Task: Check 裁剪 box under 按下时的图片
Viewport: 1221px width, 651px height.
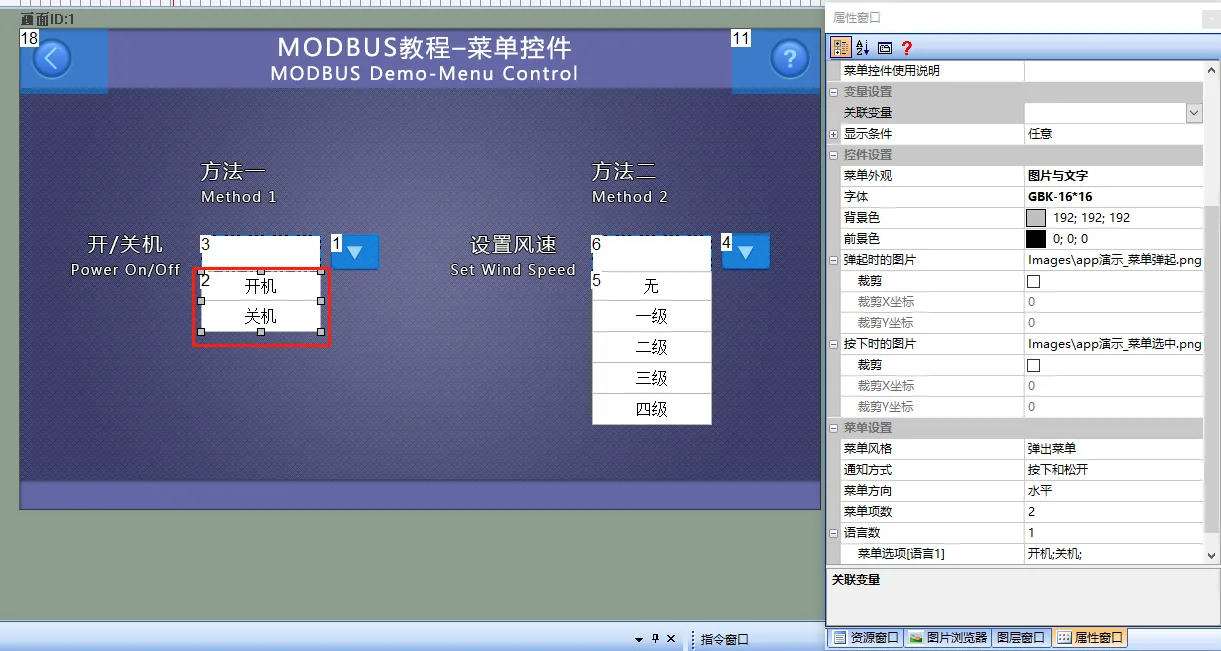Action: [1034, 366]
